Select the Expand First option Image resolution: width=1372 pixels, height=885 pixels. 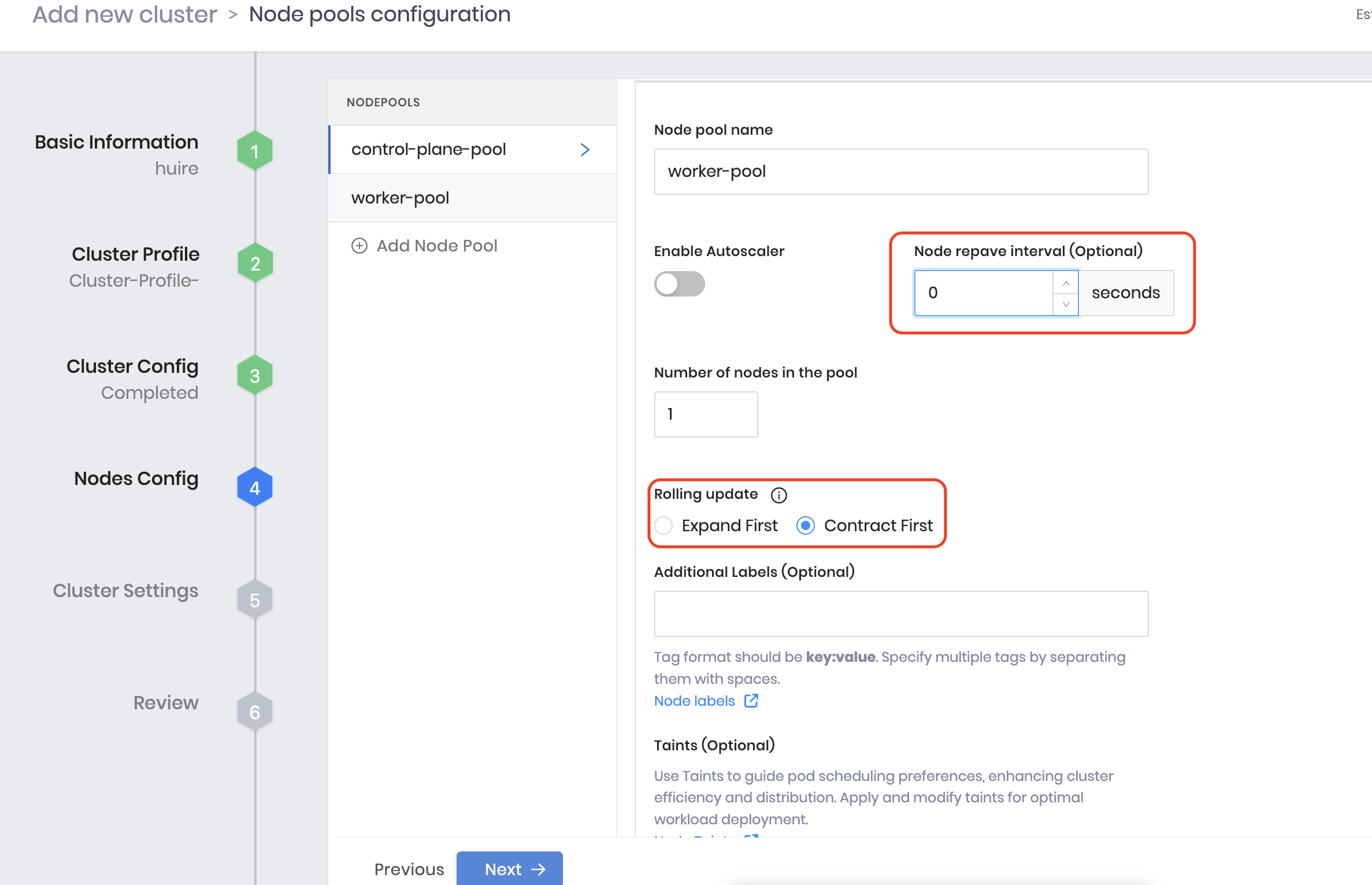click(664, 525)
